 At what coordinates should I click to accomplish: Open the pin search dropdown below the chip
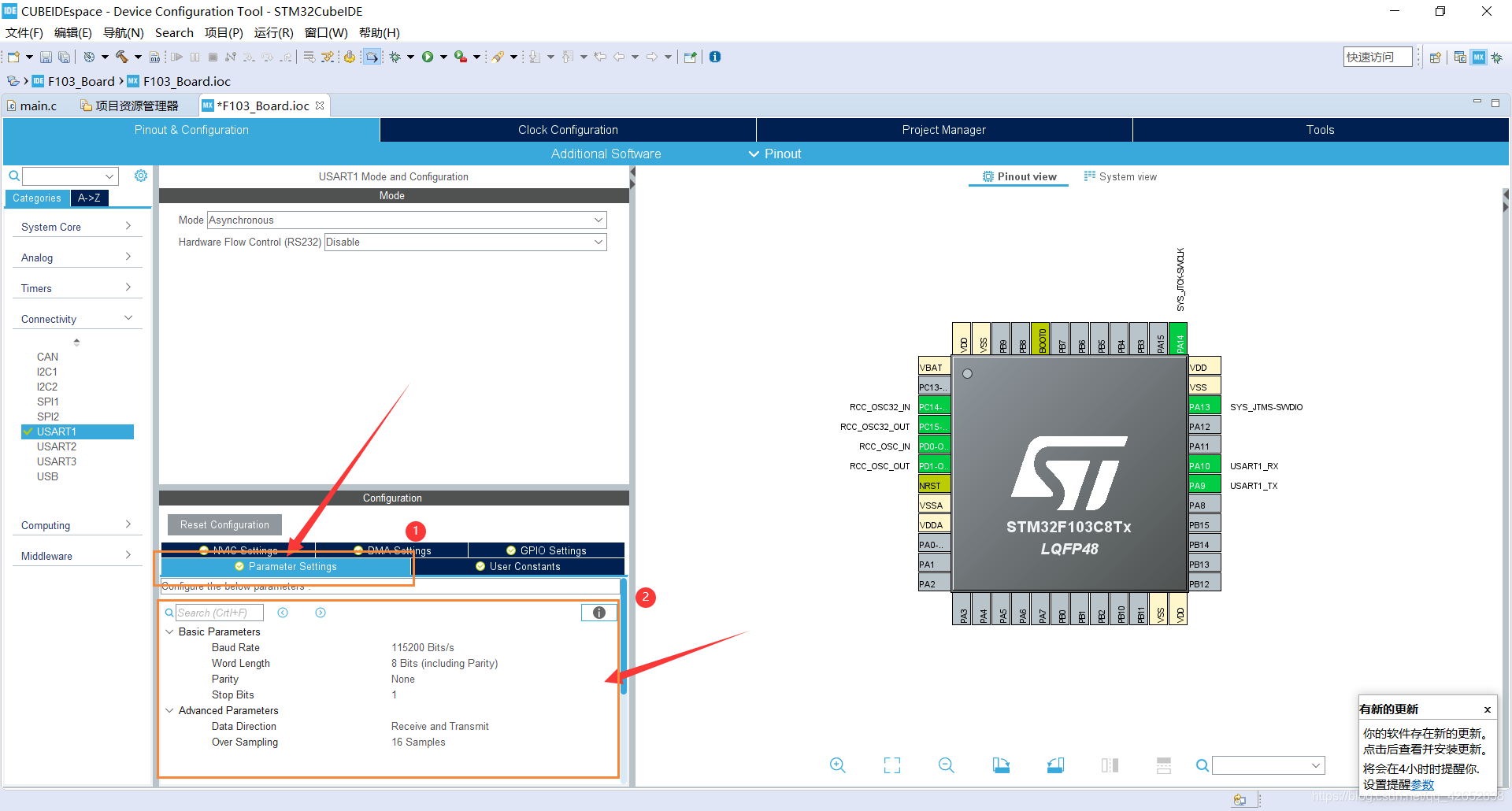click(x=1268, y=765)
